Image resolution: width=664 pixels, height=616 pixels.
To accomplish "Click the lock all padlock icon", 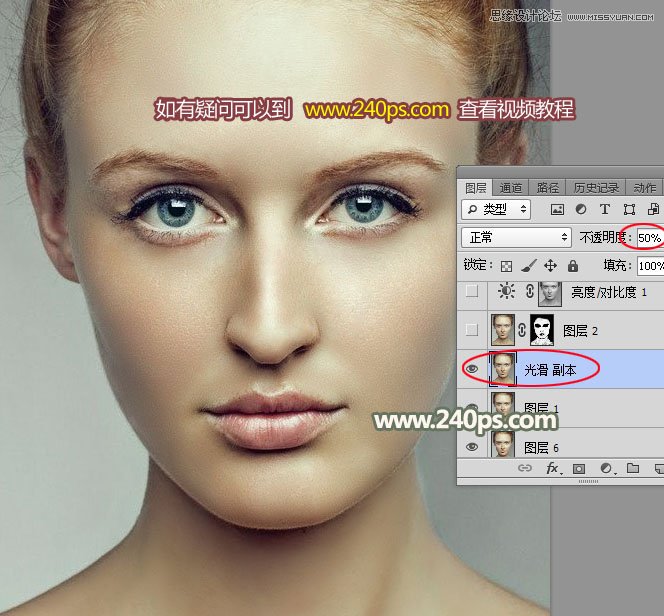I will pyautogui.click(x=573, y=266).
